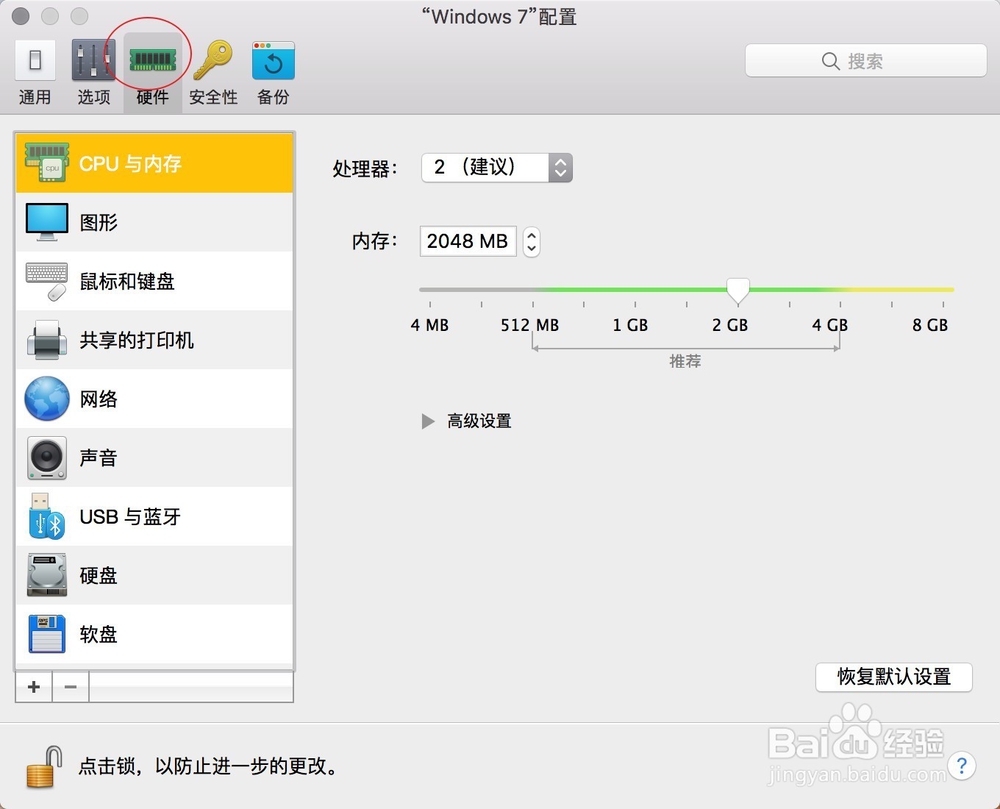Click the 硬件 tab label
The image size is (1000, 809).
(x=153, y=97)
